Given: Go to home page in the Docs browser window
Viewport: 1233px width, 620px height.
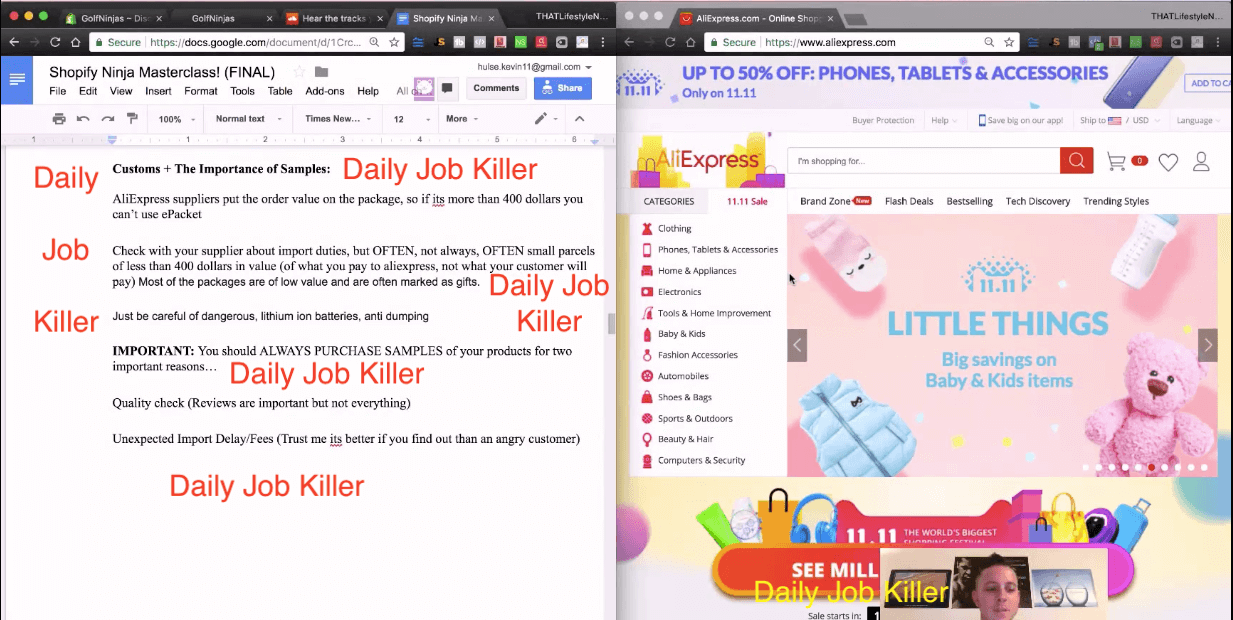Looking at the screenshot, I should click(x=76, y=42).
